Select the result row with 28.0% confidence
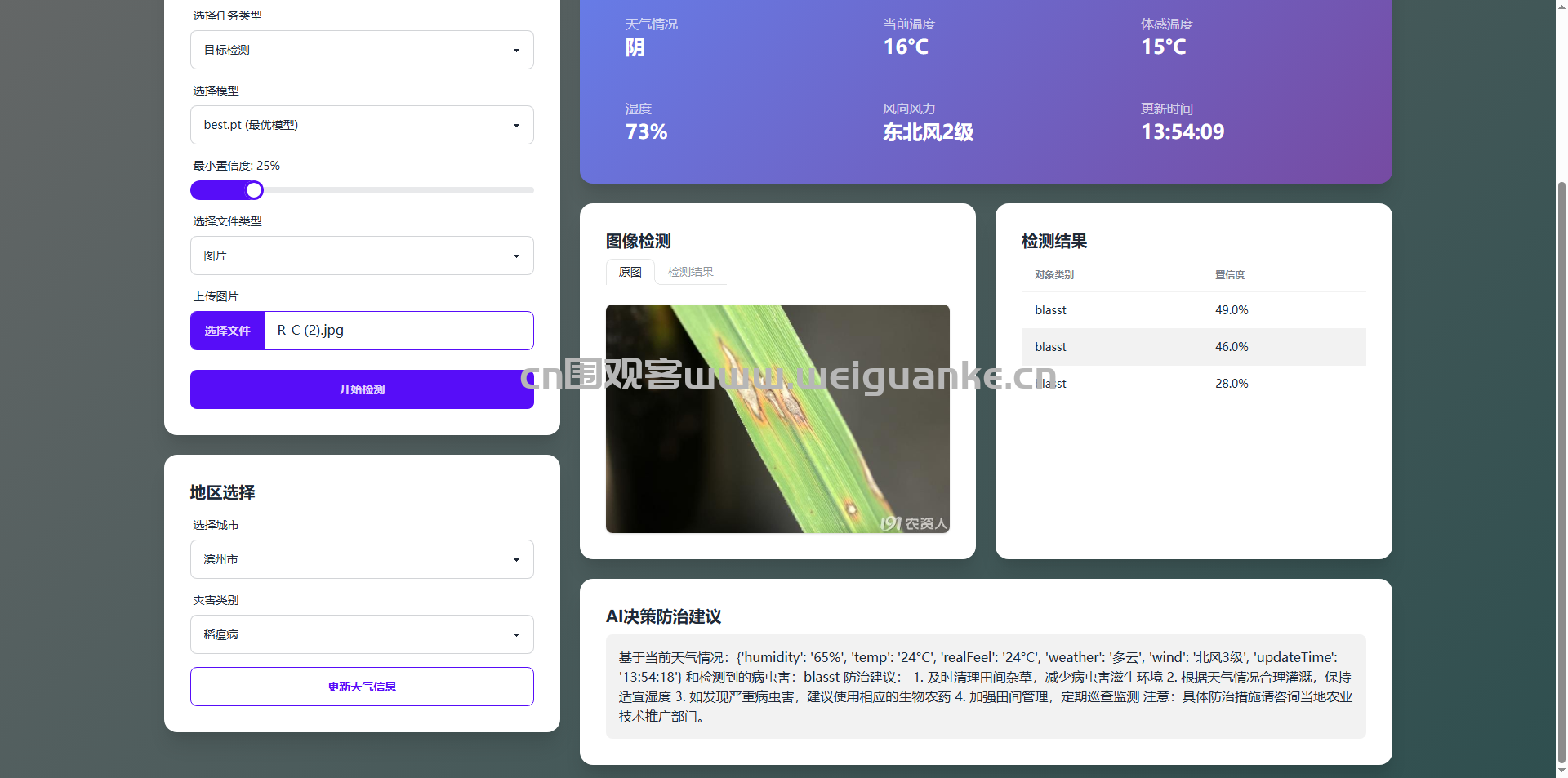 click(1192, 384)
